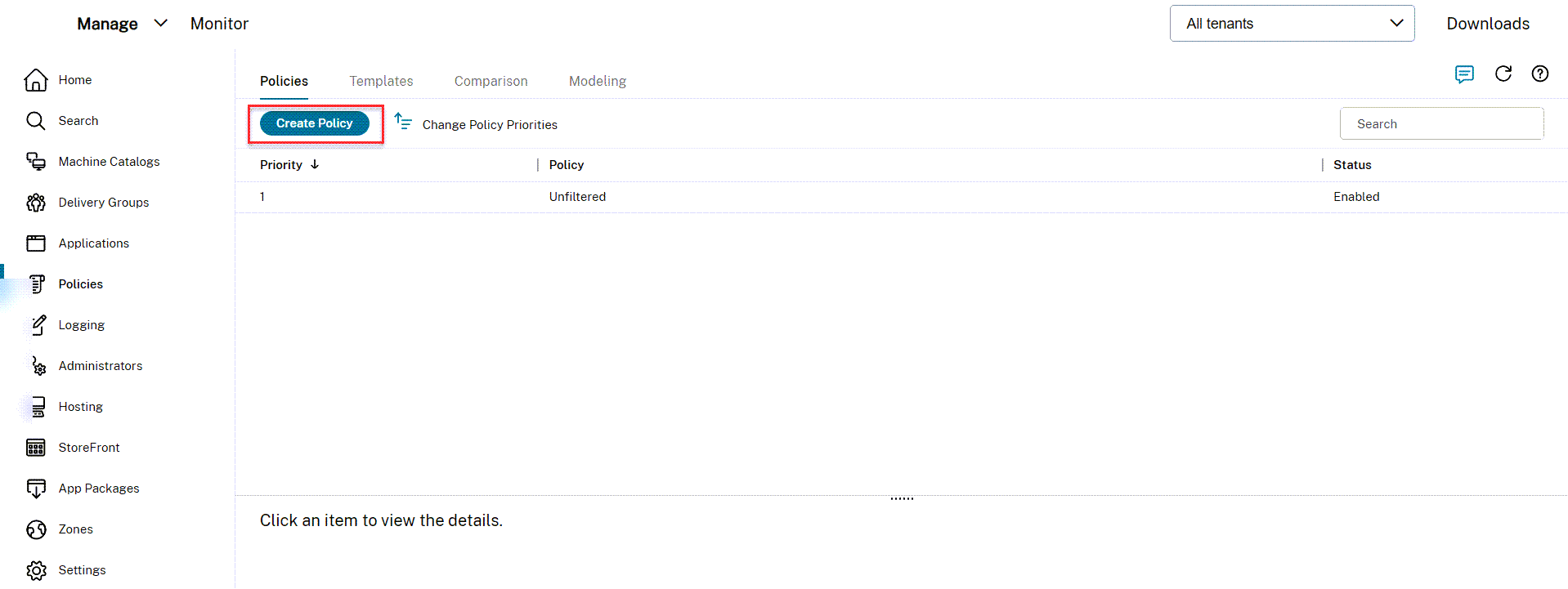Open Applications in sidebar
This screenshot has width=1568, height=589.
(x=94, y=243)
